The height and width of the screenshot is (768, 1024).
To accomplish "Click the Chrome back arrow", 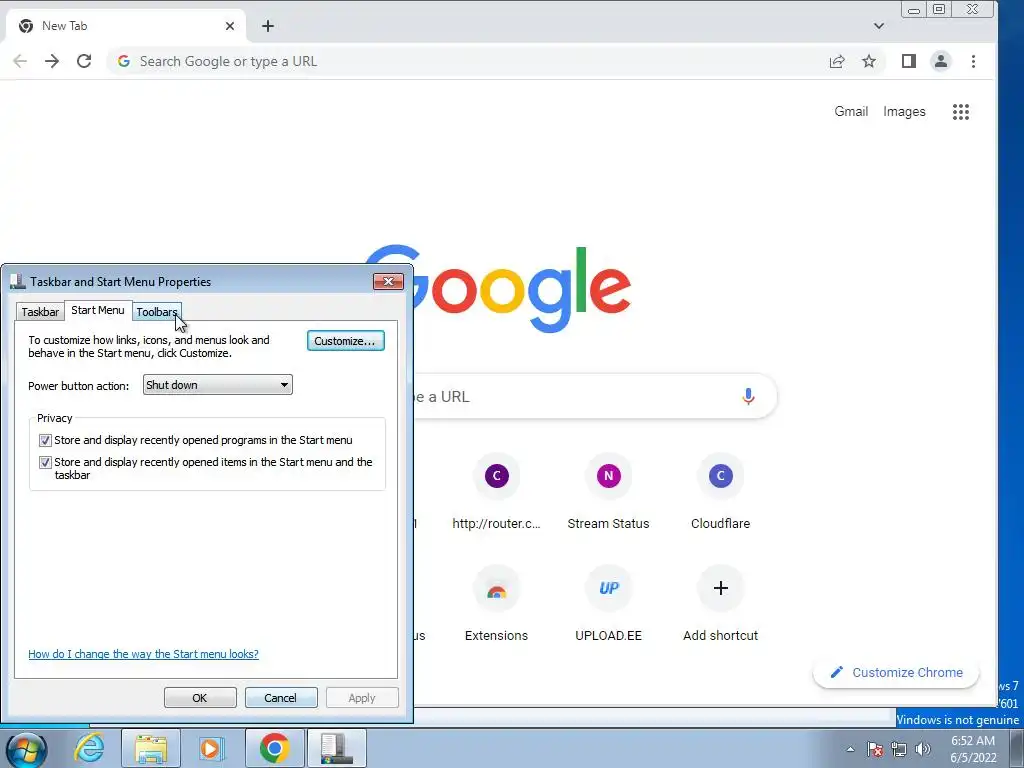I will click(20, 61).
